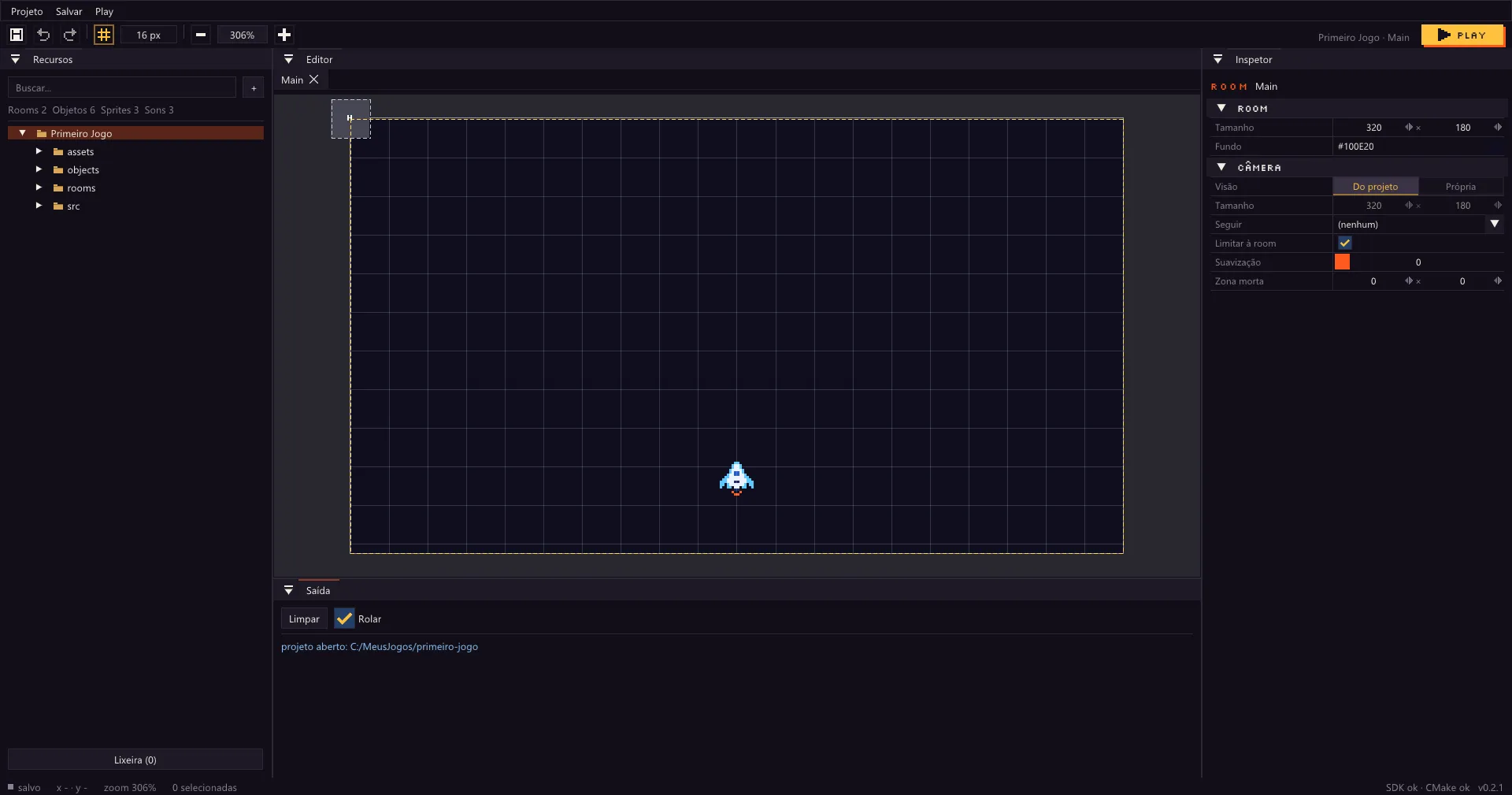The height and width of the screenshot is (795, 1512).
Task: Click Zona morta second stepper arrows
Action: [1498, 280]
